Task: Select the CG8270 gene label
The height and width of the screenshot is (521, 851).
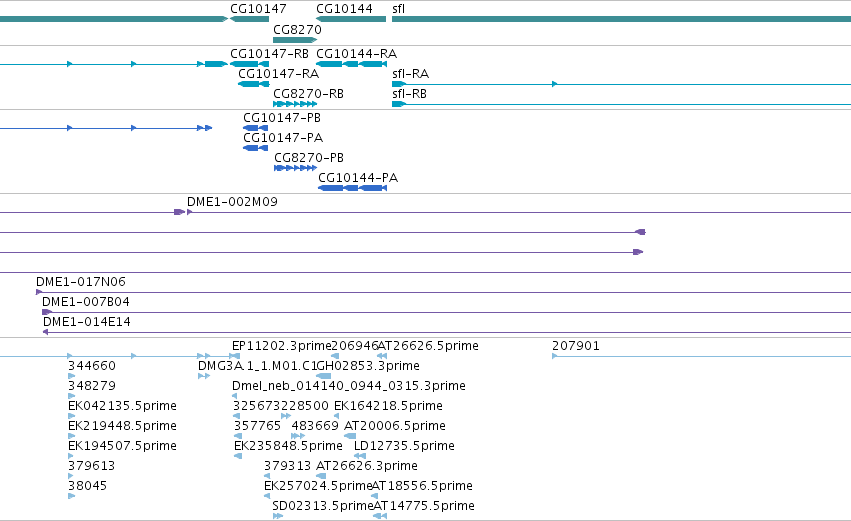Action: point(297,29)
